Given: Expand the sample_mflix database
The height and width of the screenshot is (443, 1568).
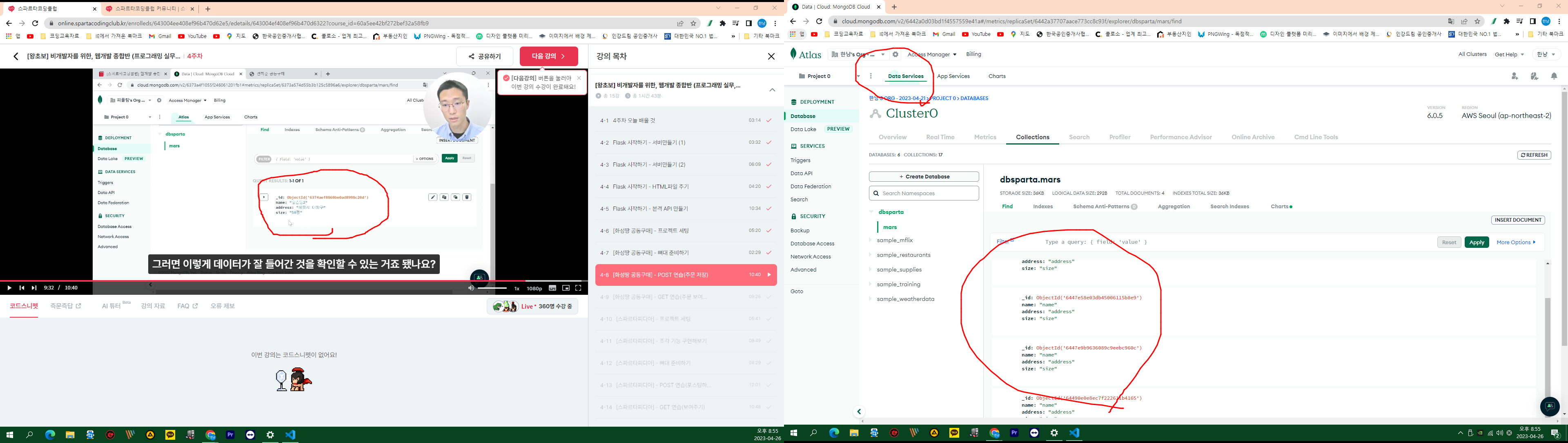Looking at the screenshot, I should coord(871,240).
